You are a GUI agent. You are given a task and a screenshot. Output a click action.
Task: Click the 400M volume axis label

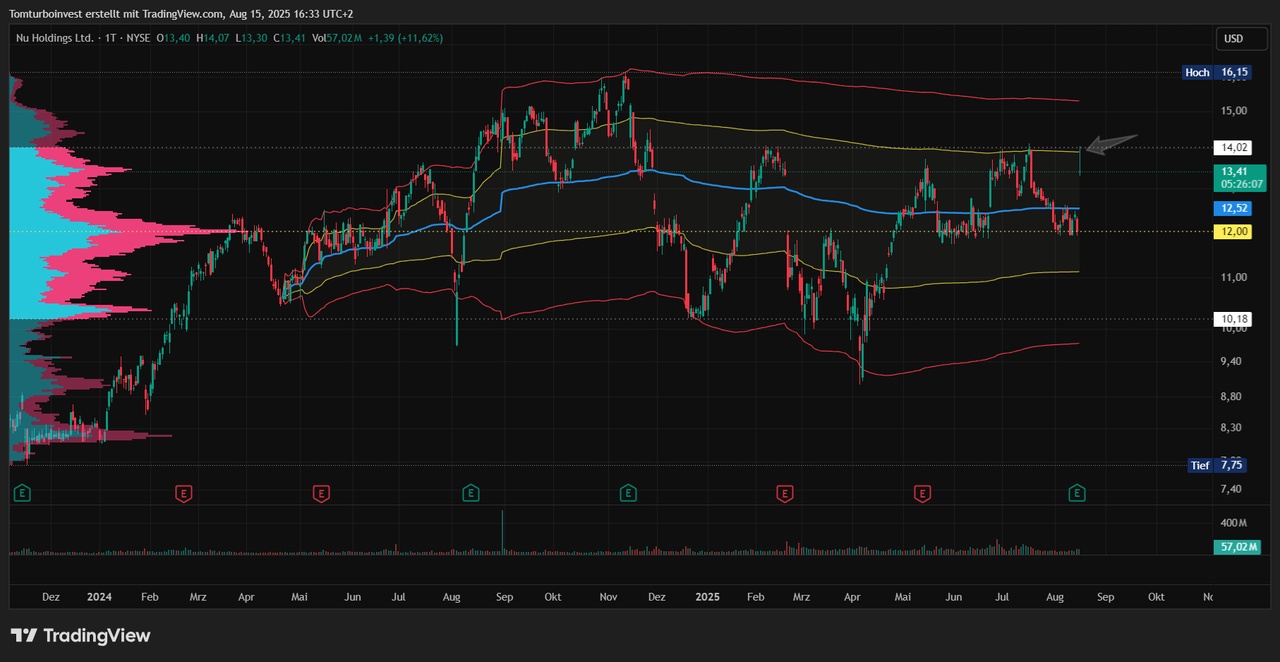1234,523
